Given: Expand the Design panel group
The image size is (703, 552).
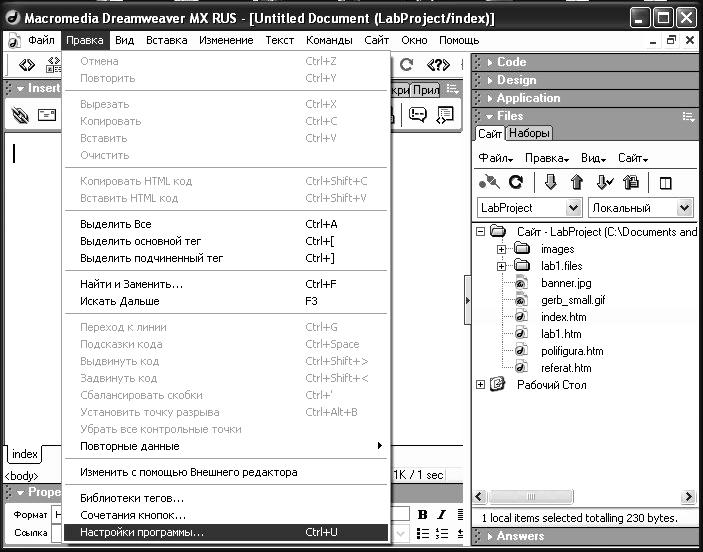Looking at the screenshot, I should tap(490, 80).
